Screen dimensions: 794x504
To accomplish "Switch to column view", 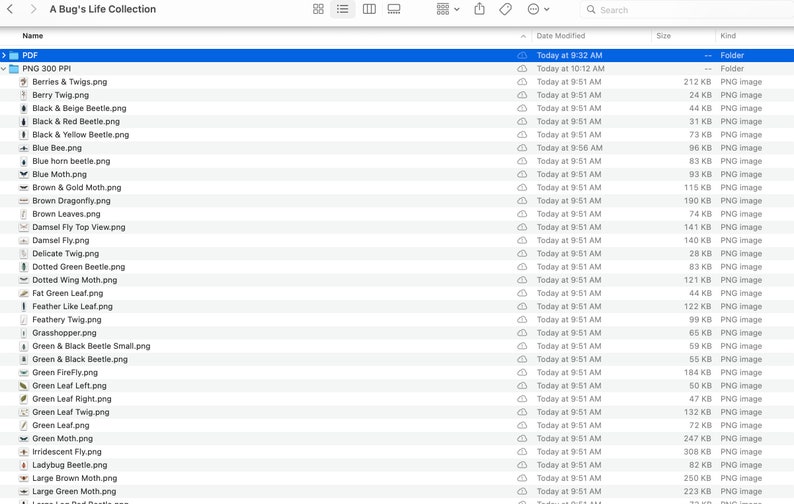I will point(369,9).
